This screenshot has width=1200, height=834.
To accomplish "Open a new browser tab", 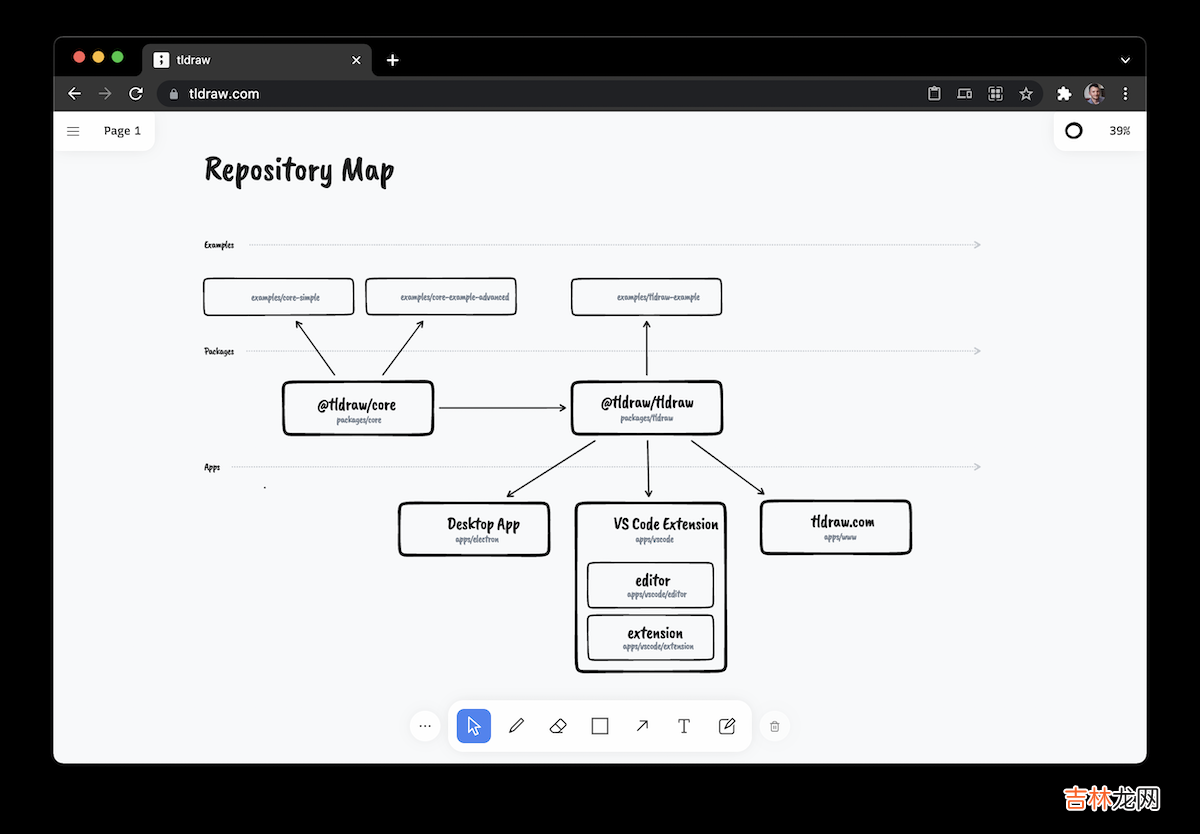I will (x=393, y=60).
